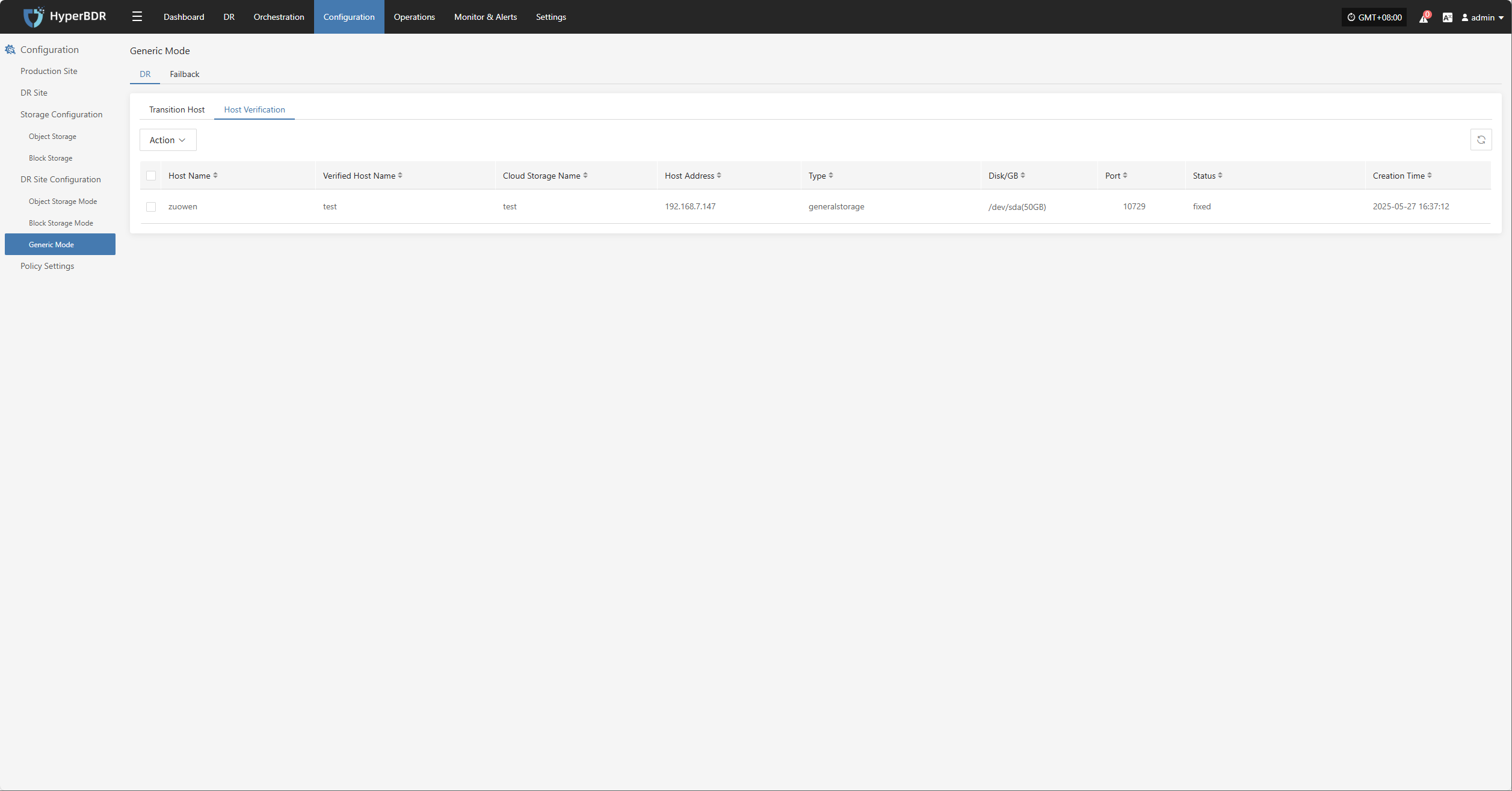Open Block Storage Mode sidebar item
Image resolution: width=1512 pixels, height=791 pixels.
click(61, 223)
